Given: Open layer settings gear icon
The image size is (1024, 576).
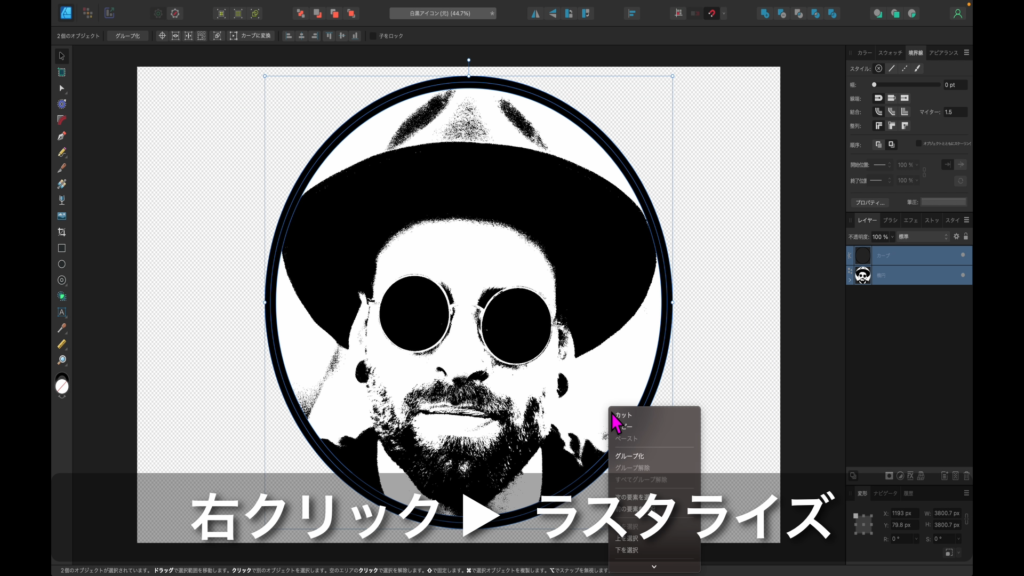Looking at the screenshot, I should point(956,236).
